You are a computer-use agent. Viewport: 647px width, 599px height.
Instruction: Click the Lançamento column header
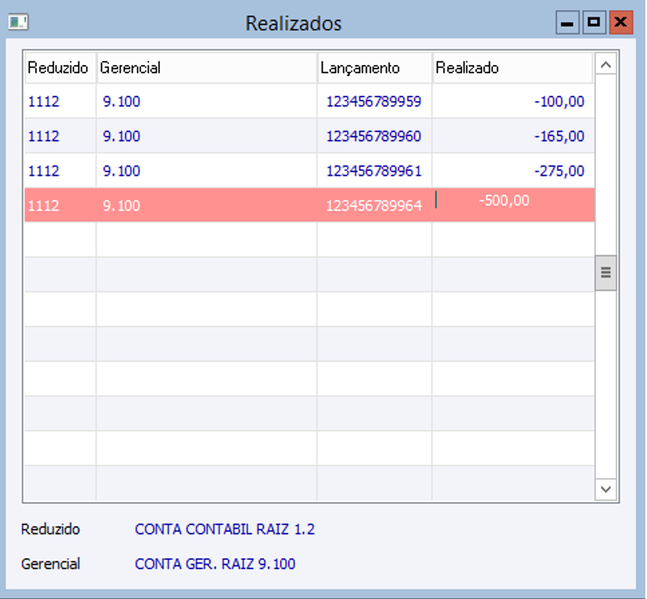click(375, 68)
